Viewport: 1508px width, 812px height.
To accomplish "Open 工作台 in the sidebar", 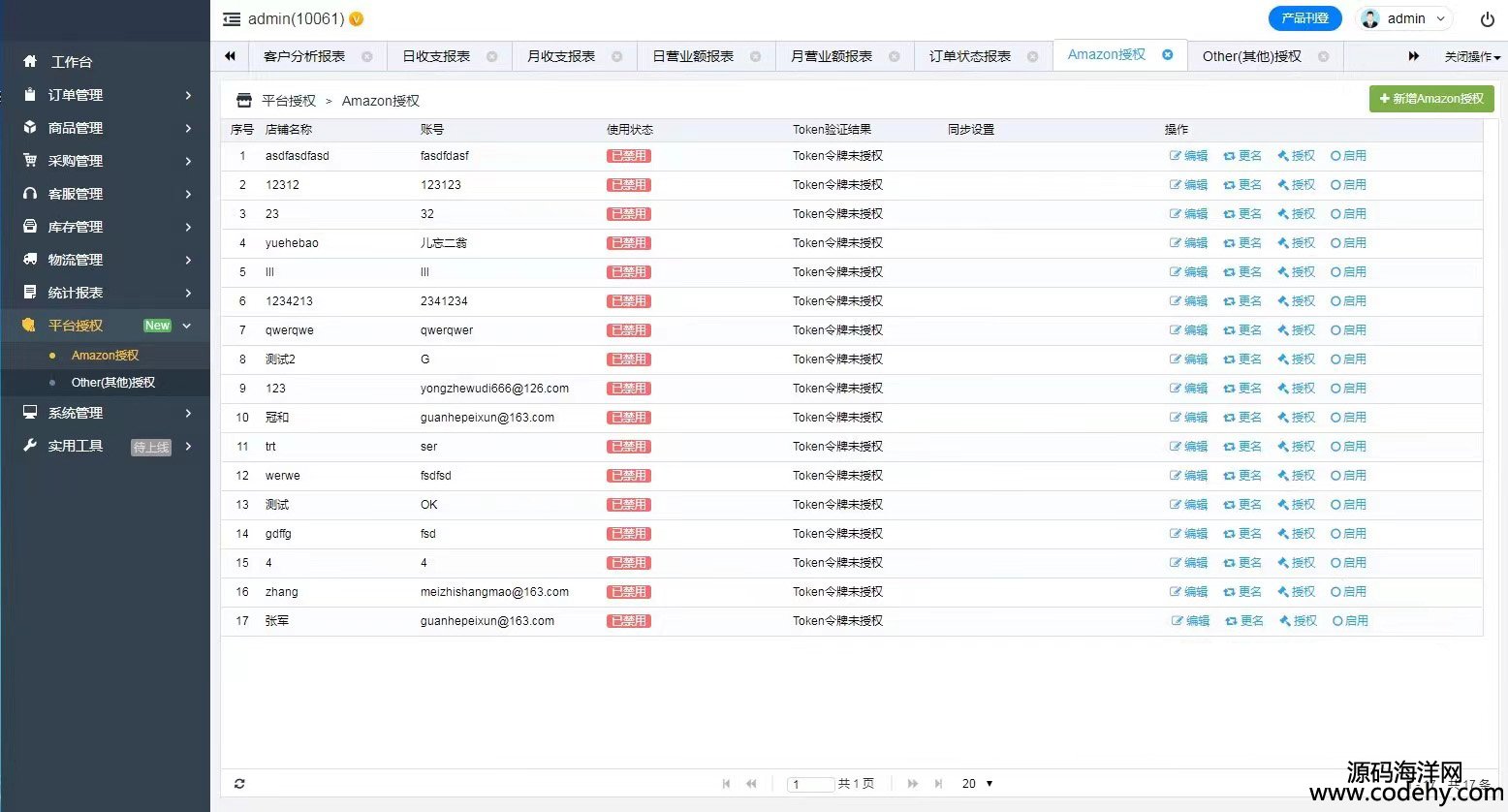I will [105, 62].
